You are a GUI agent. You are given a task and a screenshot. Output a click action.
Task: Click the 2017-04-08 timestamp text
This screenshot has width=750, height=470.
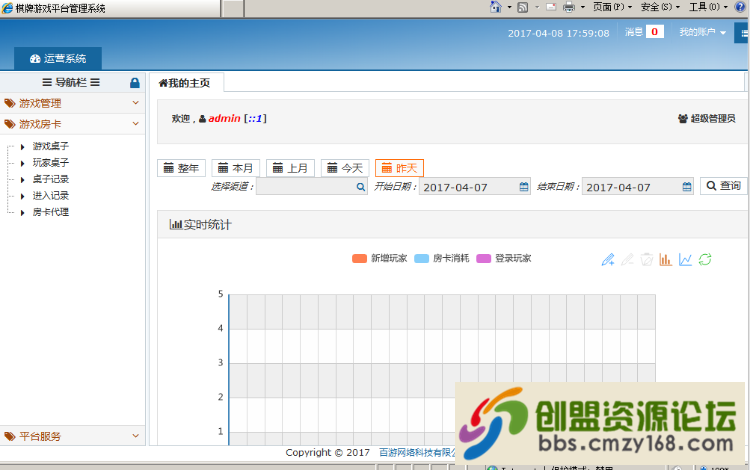pos(558,33)
